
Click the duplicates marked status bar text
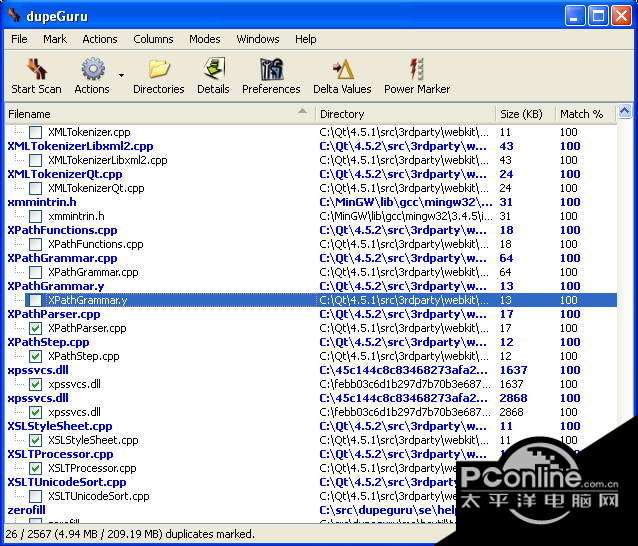tap(130, 534)
